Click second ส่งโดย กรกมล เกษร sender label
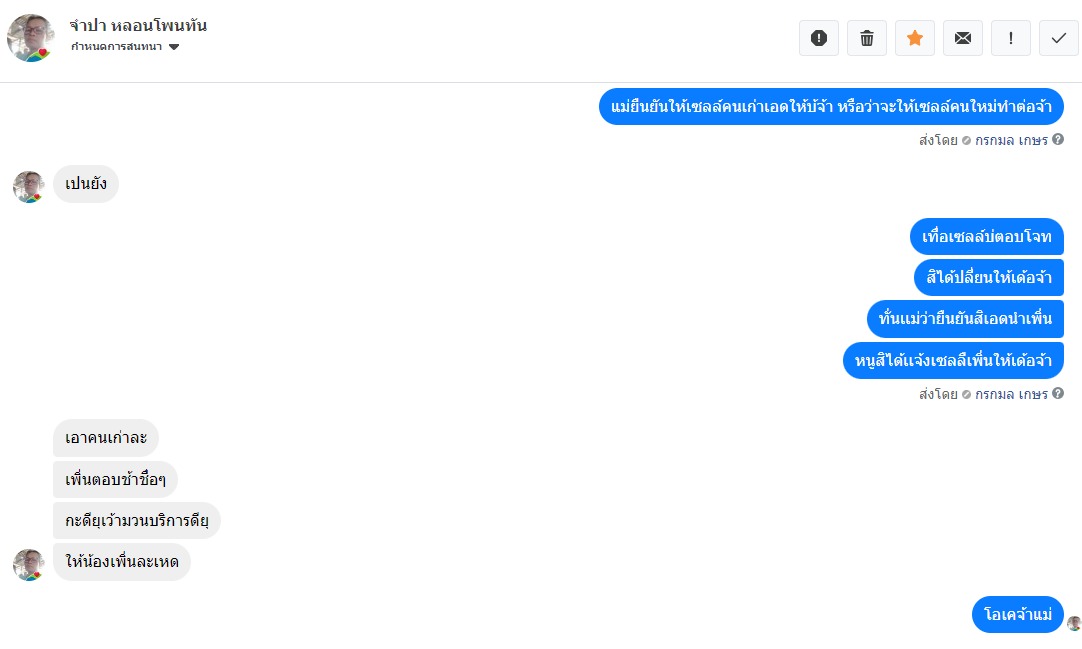1082x649 pixels. pyautogui.click(x=983, y=394)
